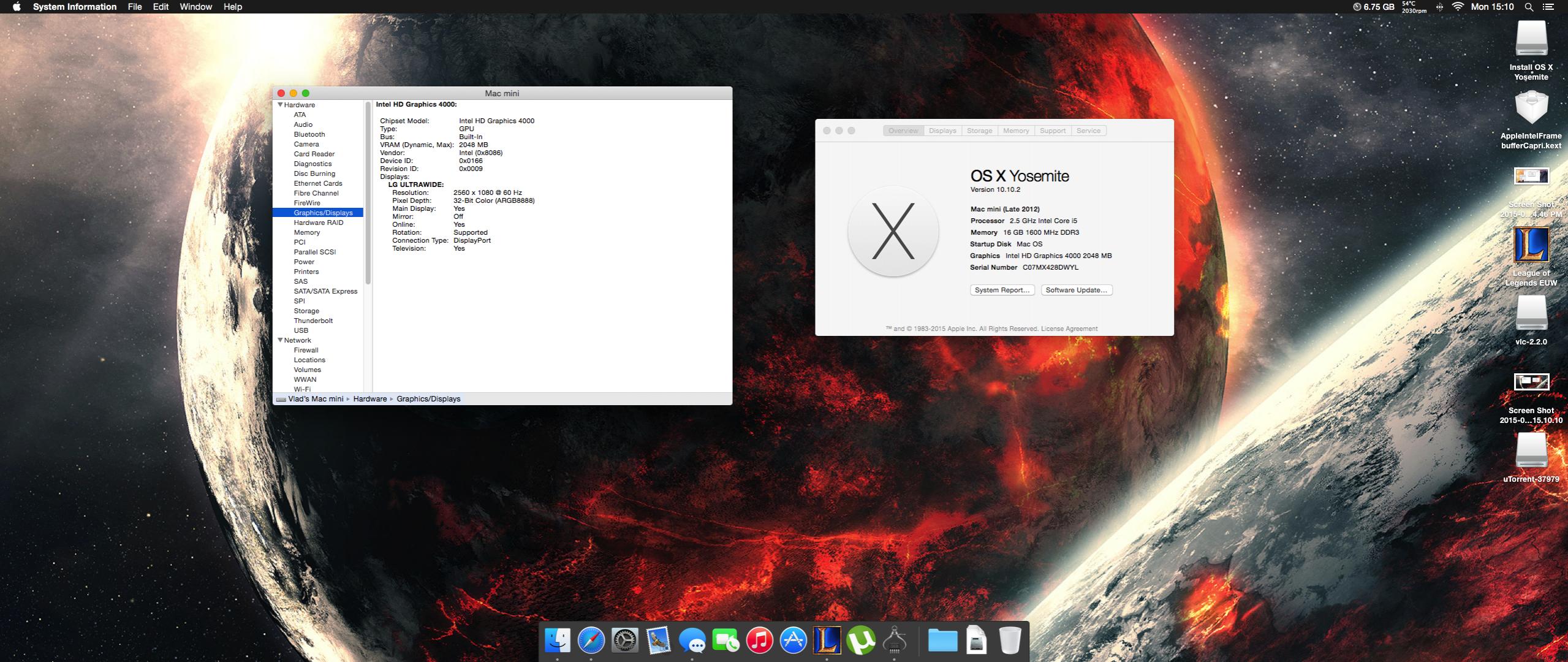Open the disk image document in Dock

tap(976, 641)
